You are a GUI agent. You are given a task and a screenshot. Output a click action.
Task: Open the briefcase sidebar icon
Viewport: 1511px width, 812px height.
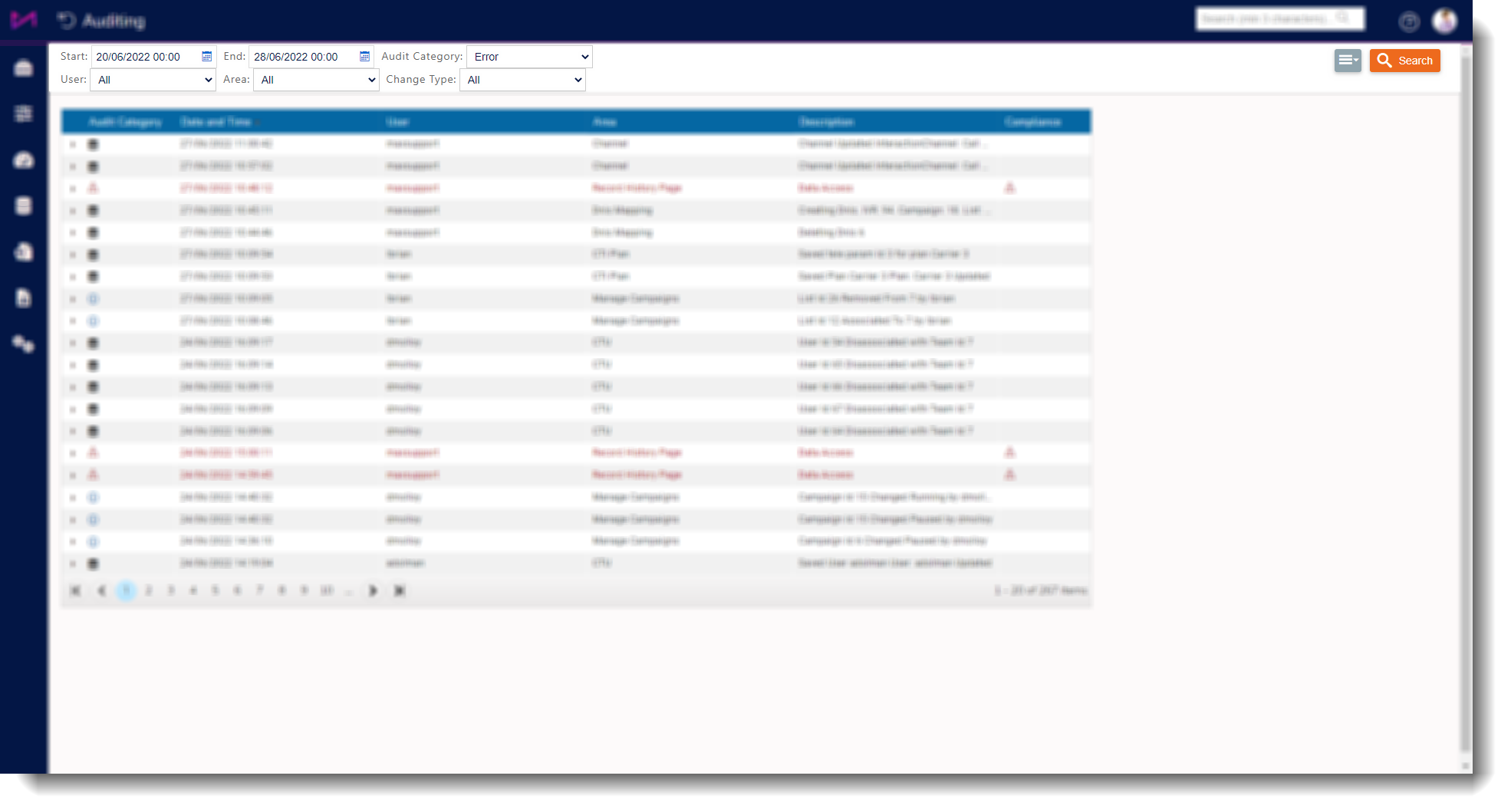click(24, 68)
